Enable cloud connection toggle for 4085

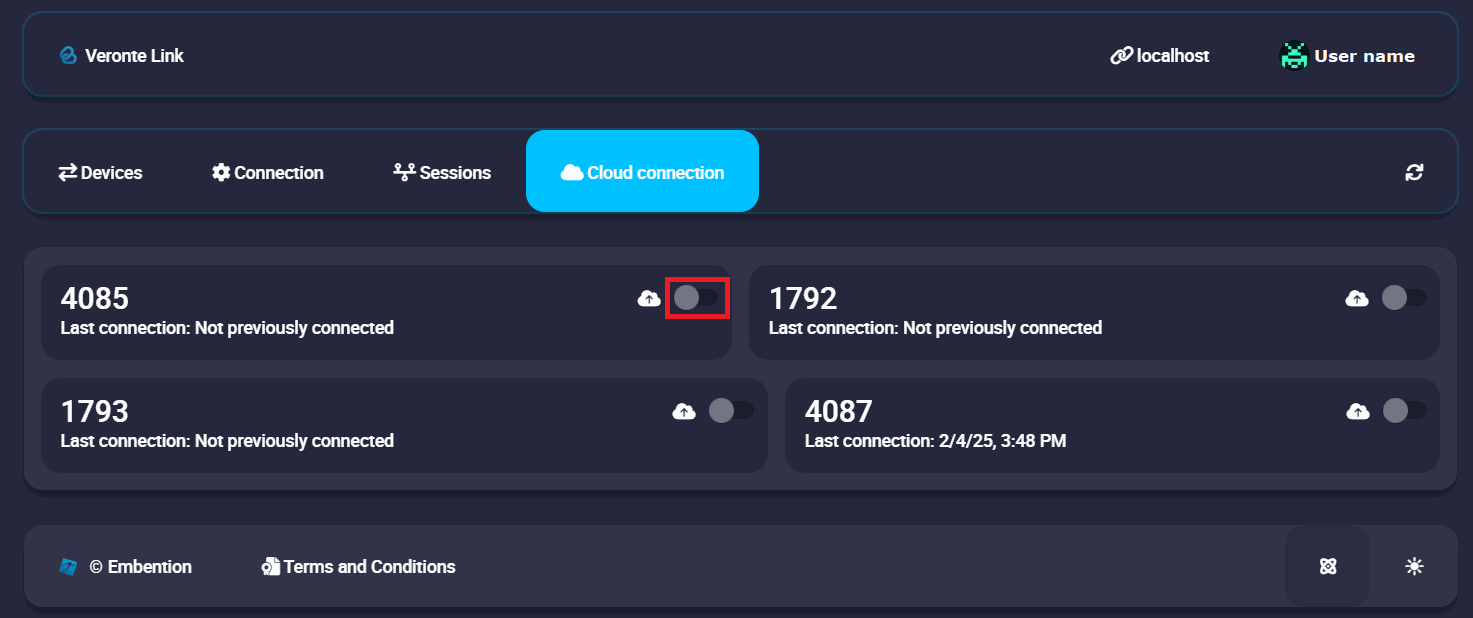click(x=697, y=298)
